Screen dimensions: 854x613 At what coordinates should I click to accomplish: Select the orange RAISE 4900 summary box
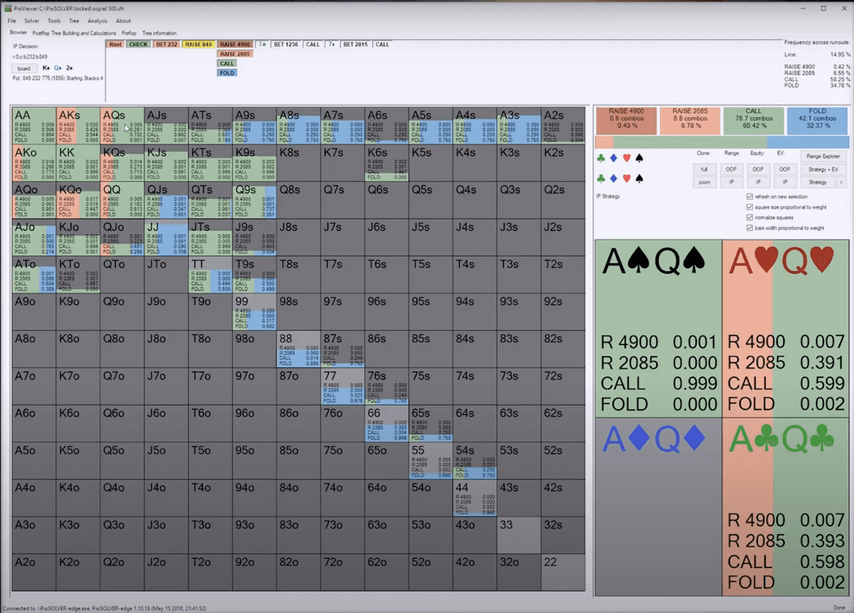(626, 120)
